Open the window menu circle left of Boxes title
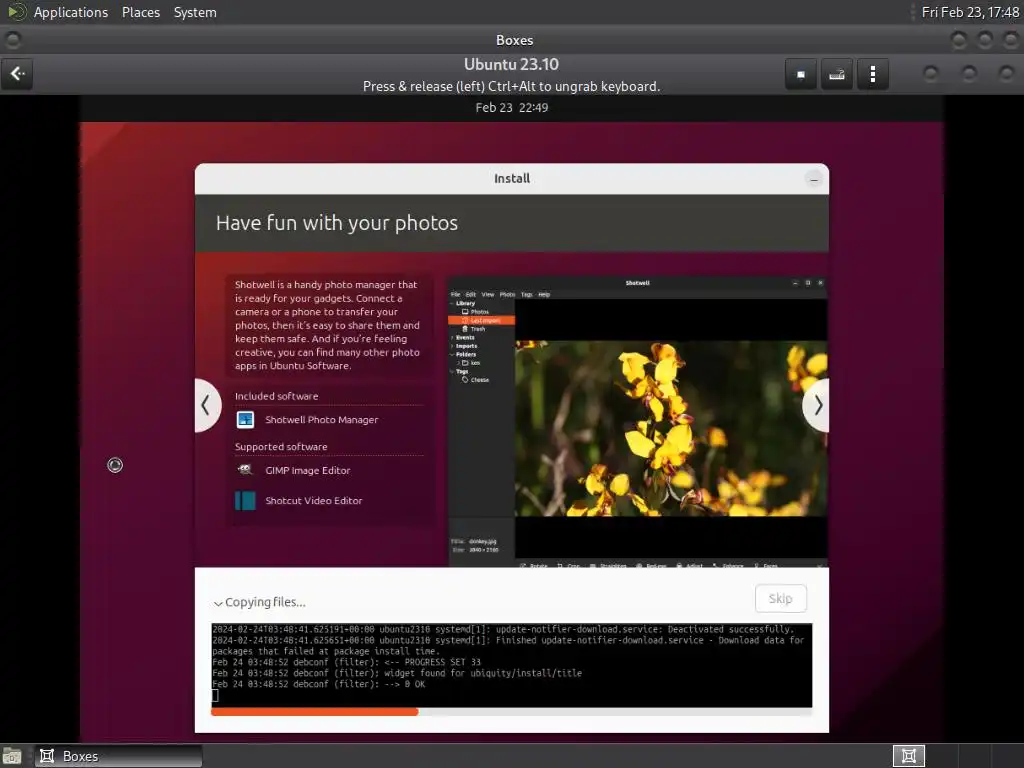The height and width of the screenshot is (768, 1024). pyautogui.click(x=12, y=40)
